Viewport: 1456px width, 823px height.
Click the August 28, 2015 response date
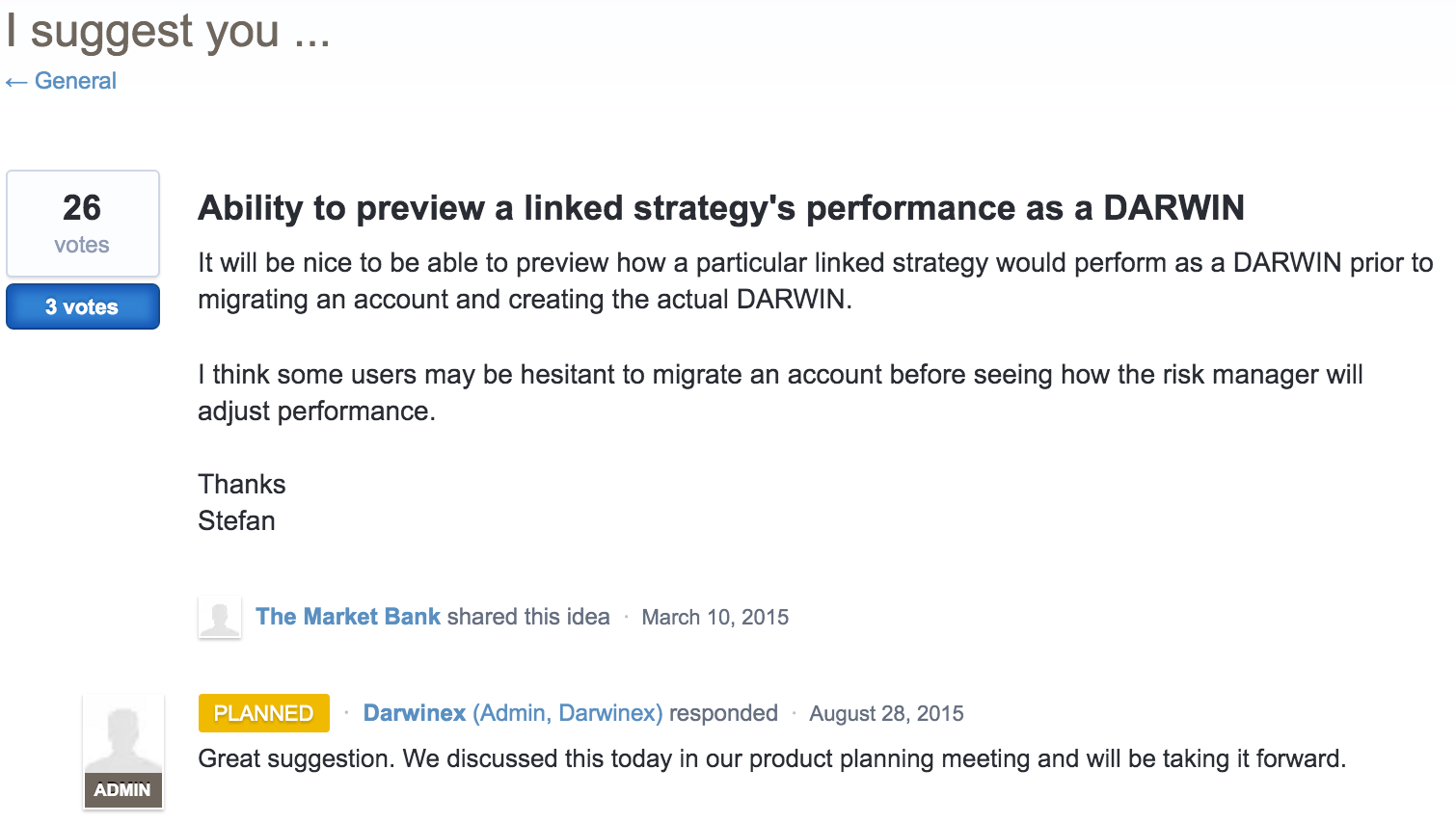(886, 714)
